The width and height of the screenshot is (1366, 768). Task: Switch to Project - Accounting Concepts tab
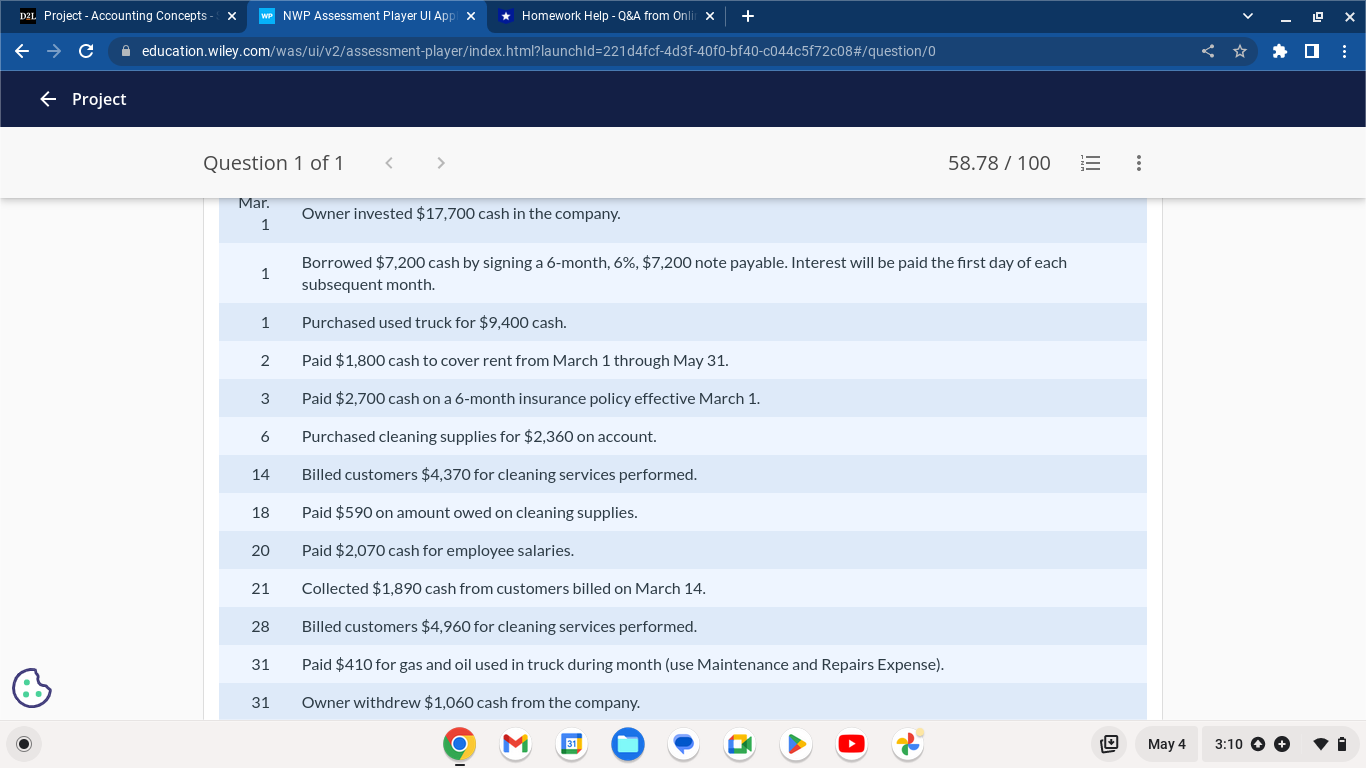(127, 16)
